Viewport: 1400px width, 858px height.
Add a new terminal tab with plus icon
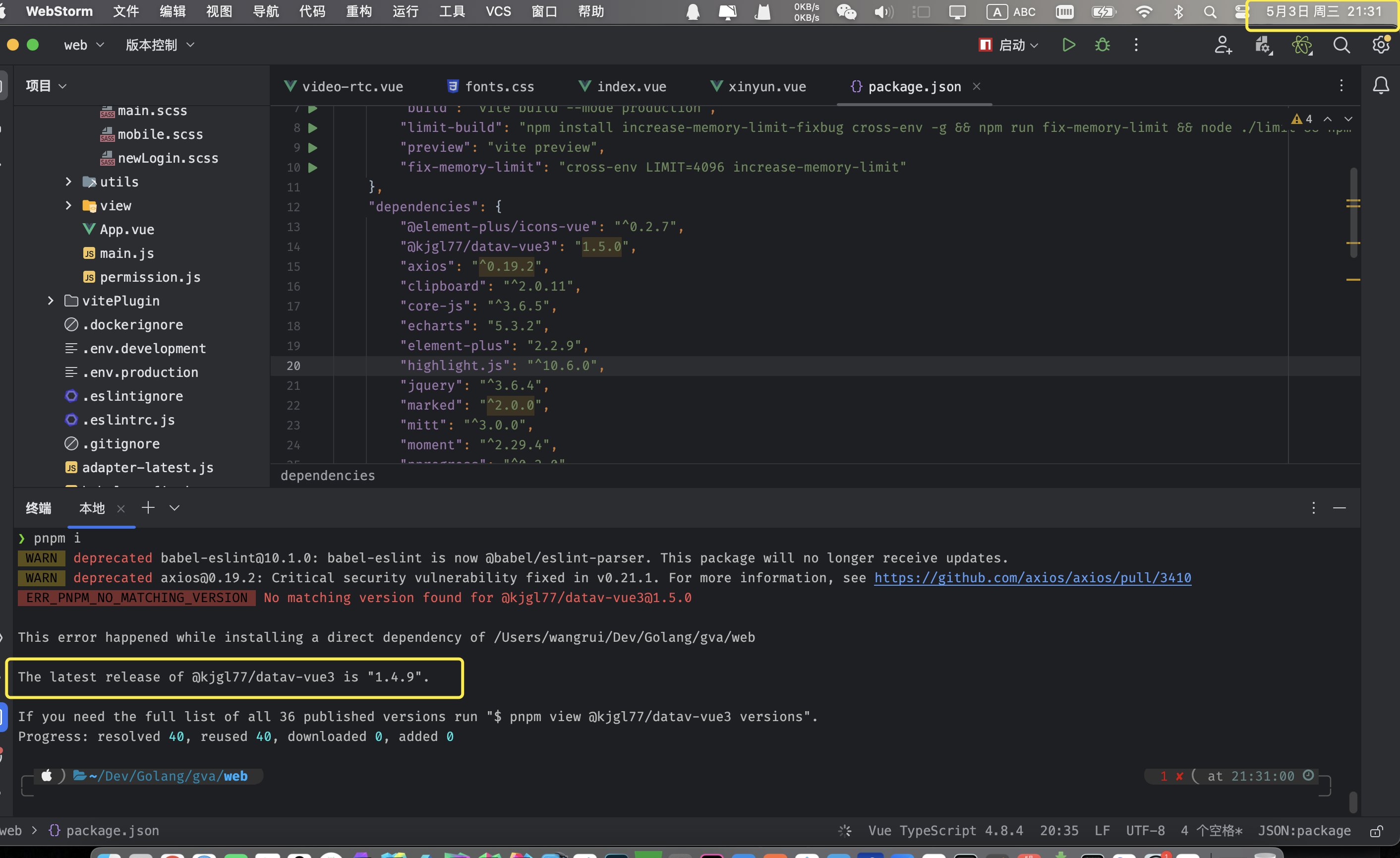(148, 508)
